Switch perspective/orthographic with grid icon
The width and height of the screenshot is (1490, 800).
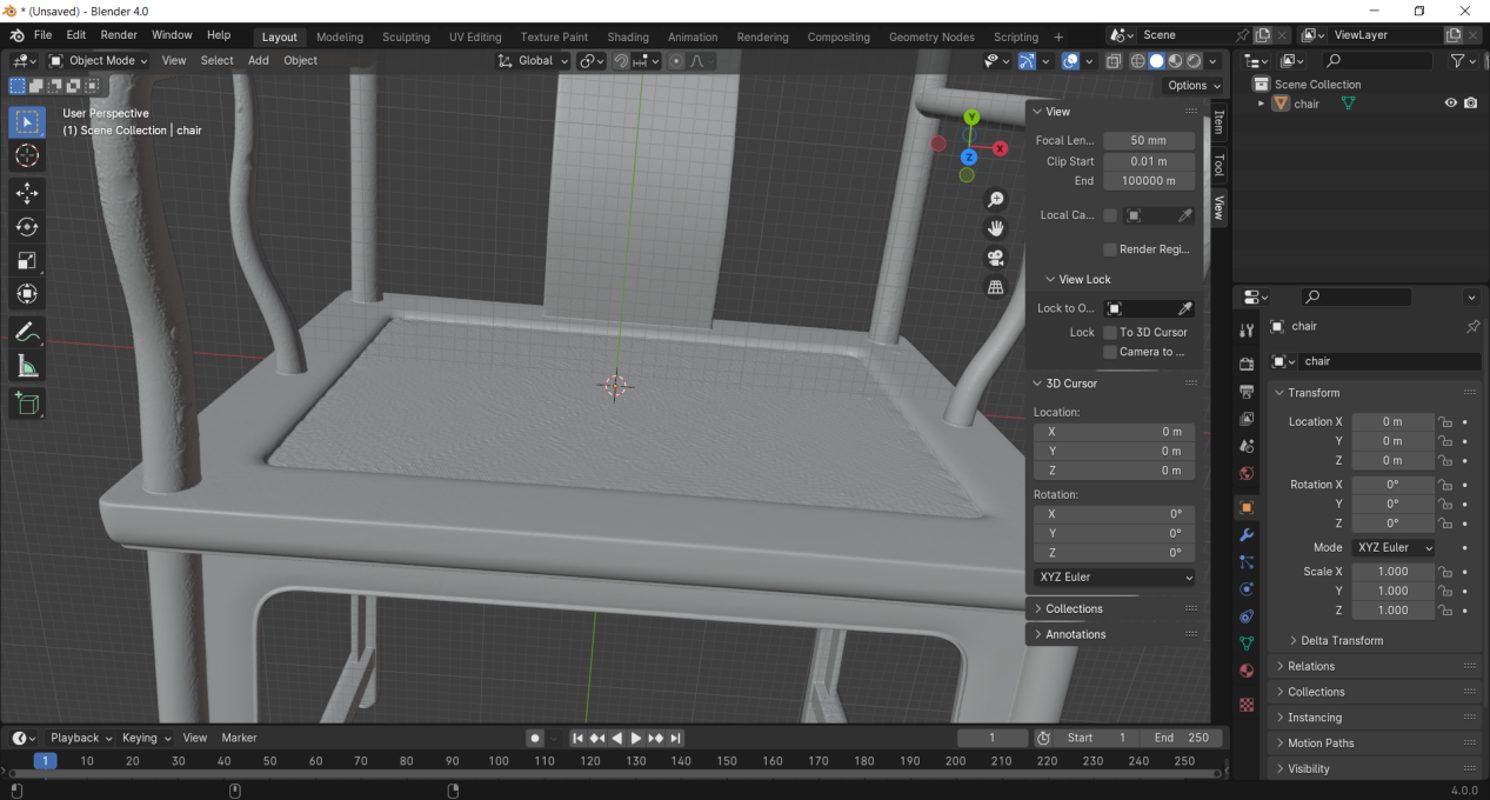(x=995, y=287)
